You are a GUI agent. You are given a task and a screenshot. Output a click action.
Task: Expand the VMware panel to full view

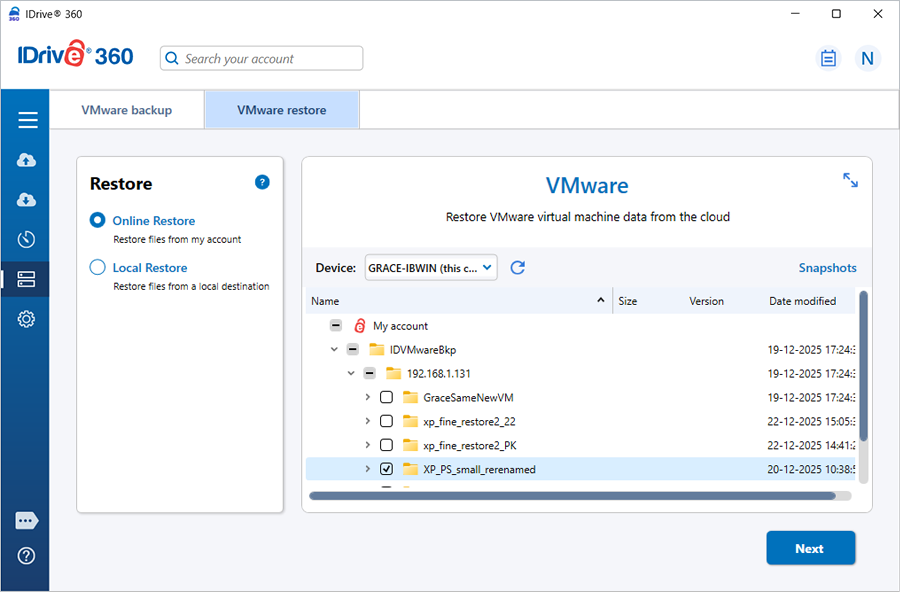[850, 180]
